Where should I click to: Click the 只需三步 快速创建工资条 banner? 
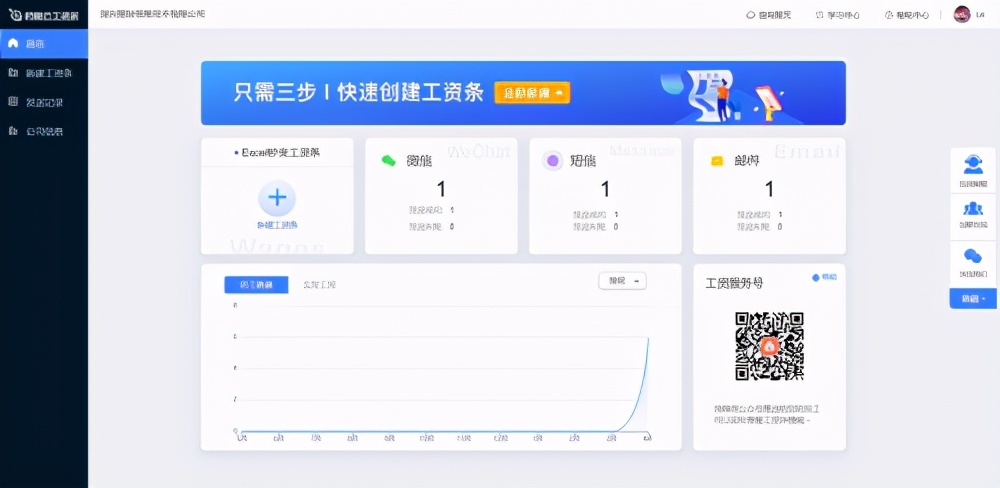click(x=523, y=93)
